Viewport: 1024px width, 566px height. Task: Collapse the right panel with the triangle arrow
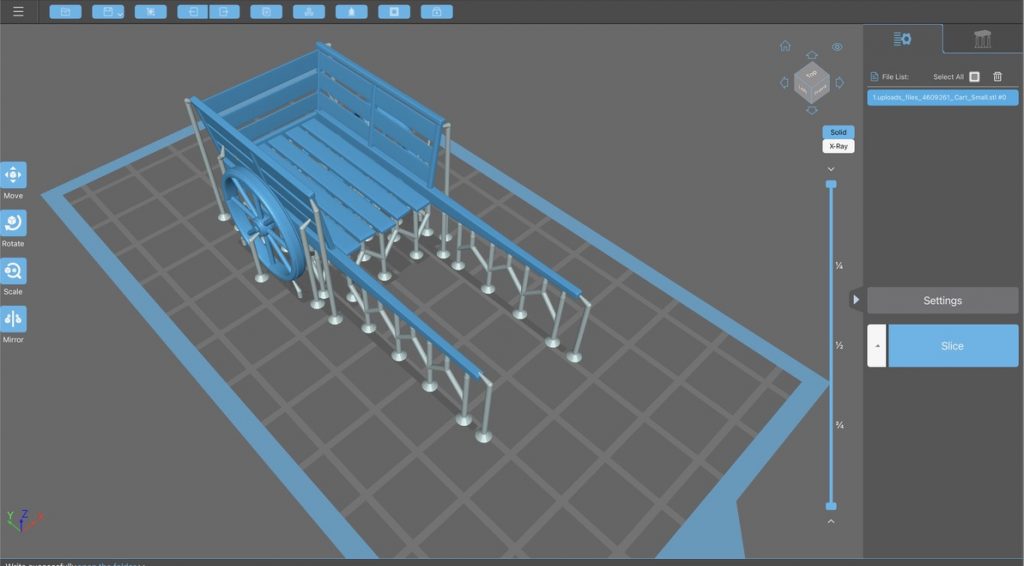(x=856, y=300)
